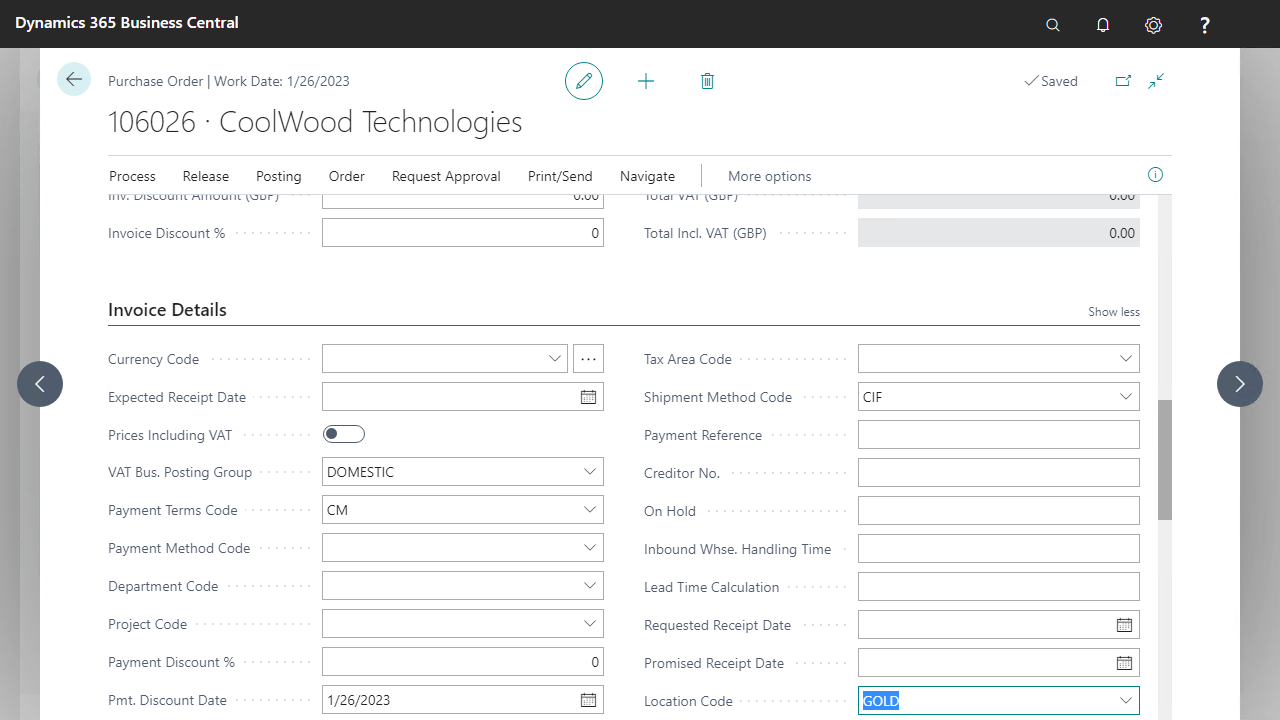This screenshot has height=720, width=1280.
Task: Click Purchase Order Work Date caption
Action: point(229,82)
